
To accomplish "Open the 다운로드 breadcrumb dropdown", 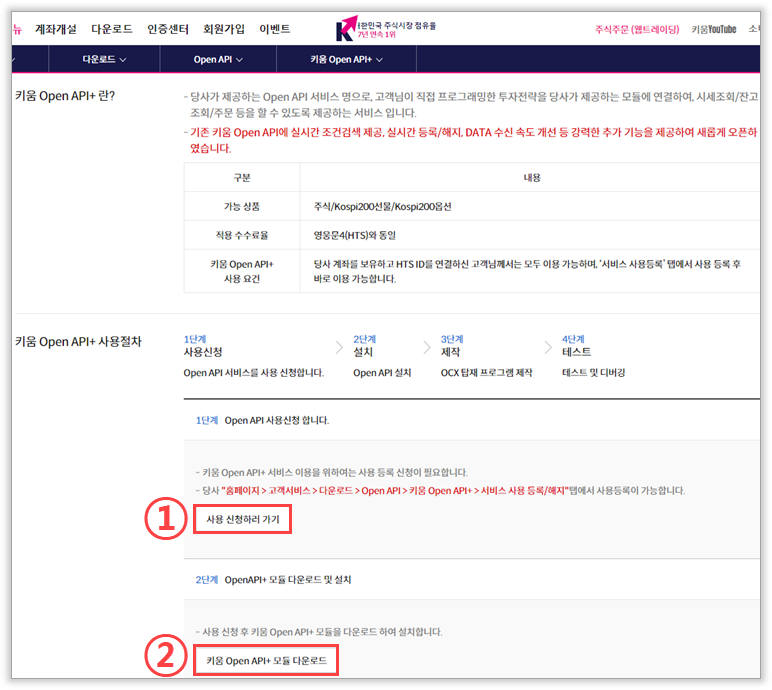I will pos(105,60).
